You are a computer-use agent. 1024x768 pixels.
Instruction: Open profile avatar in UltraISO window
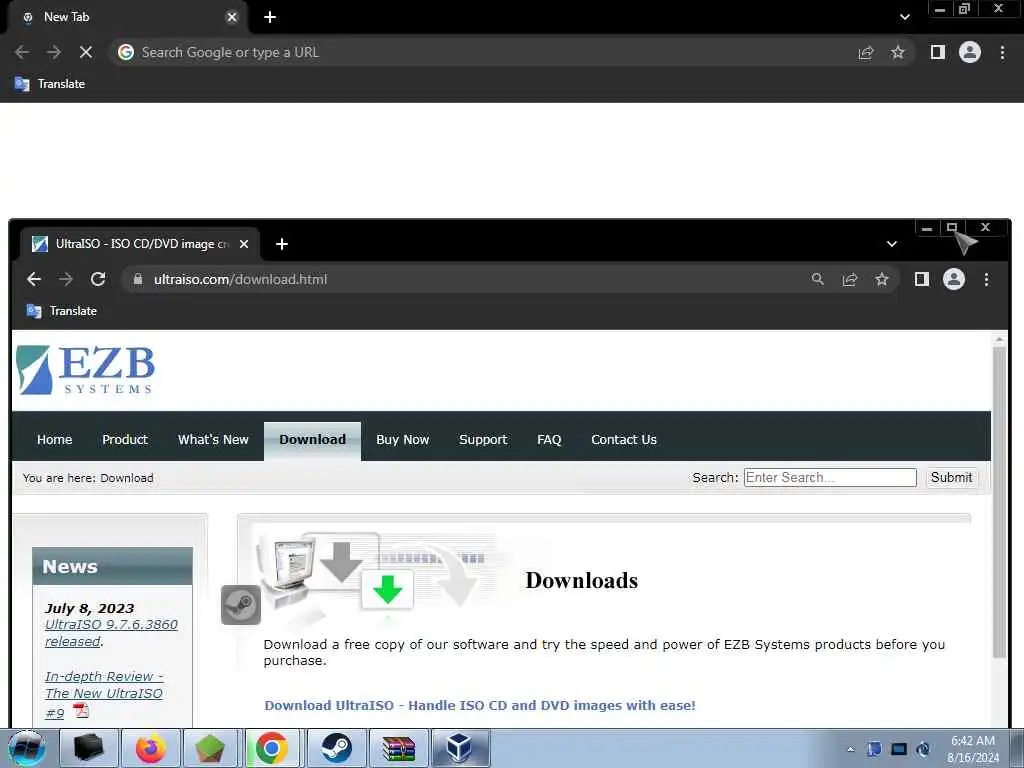953,280
